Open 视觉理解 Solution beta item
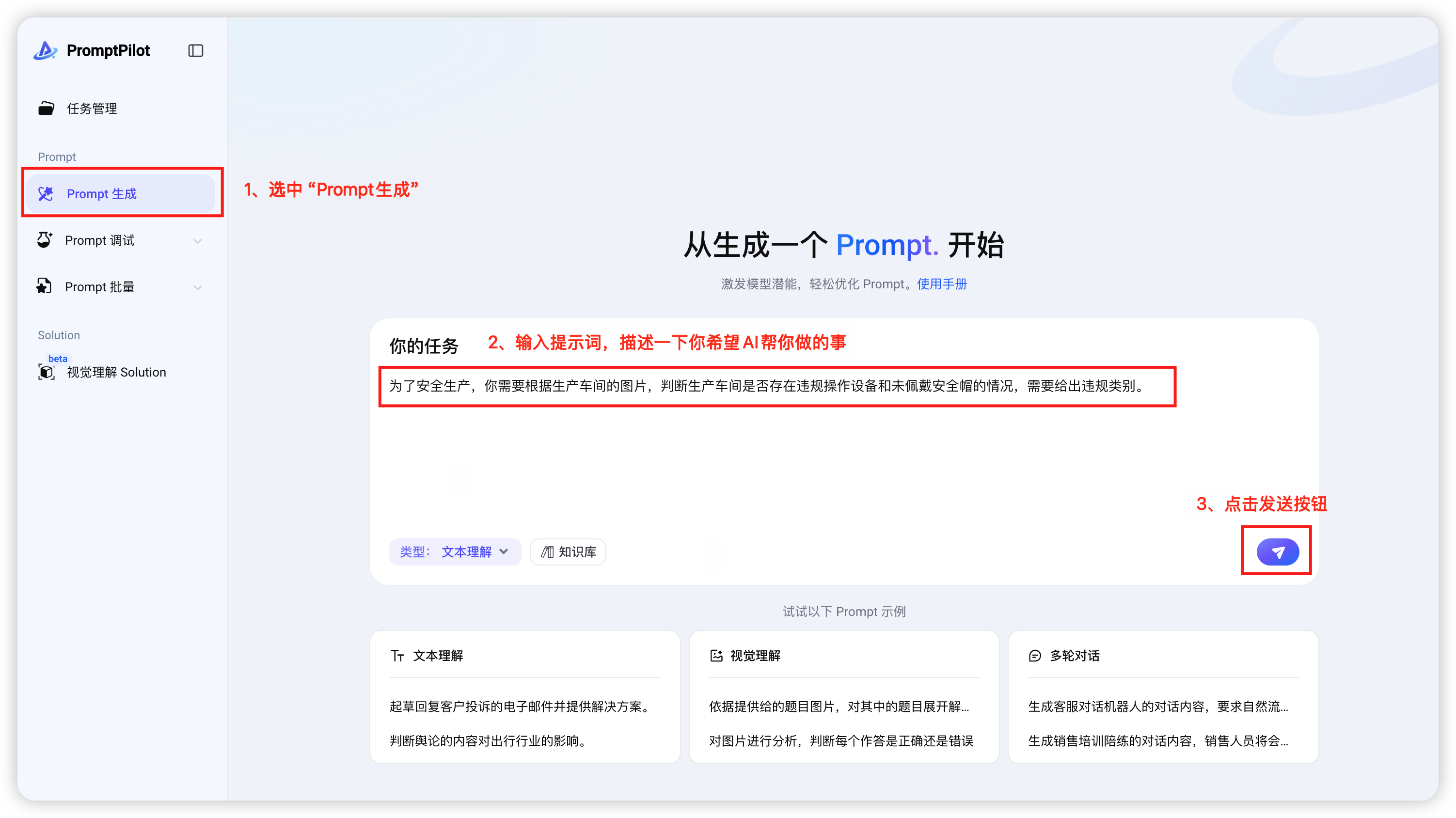Screen dimensions: 1456x818 (116, 372)
